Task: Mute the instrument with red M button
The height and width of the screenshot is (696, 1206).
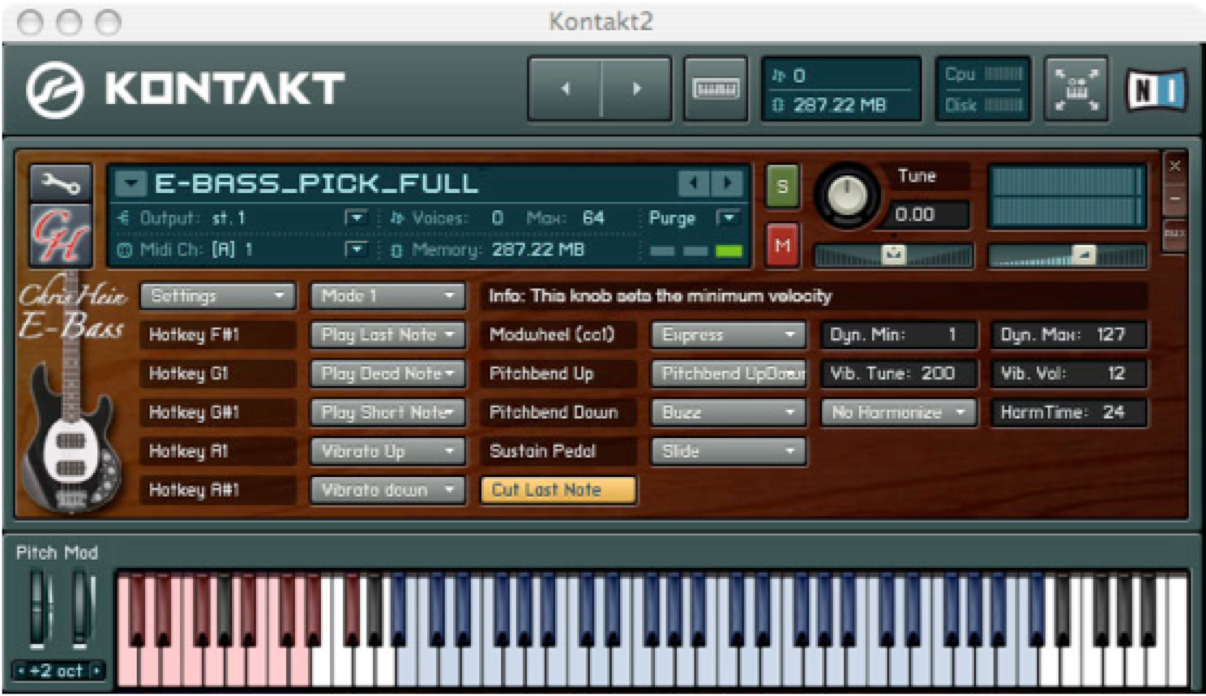Action: (x=782, y=244)
